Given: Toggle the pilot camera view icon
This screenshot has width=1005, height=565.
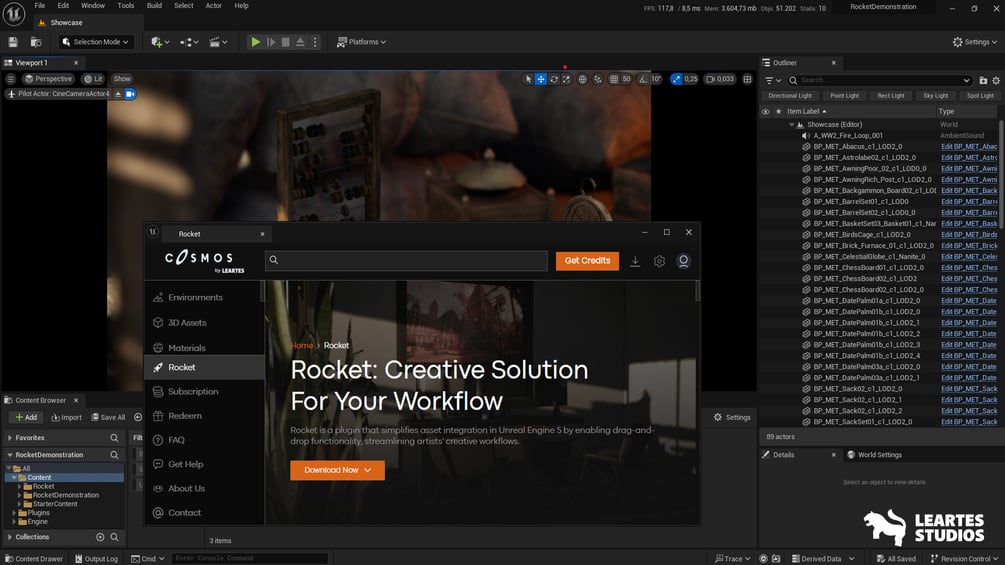Looking at the screenshot, I should tap(130, 94).
